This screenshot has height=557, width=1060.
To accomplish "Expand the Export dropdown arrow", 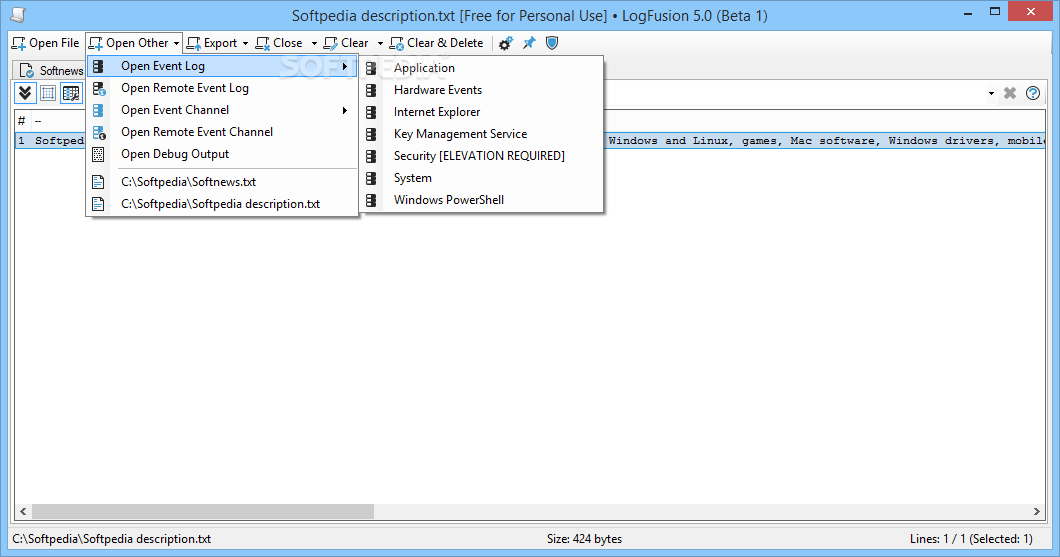I will (245, 43).
